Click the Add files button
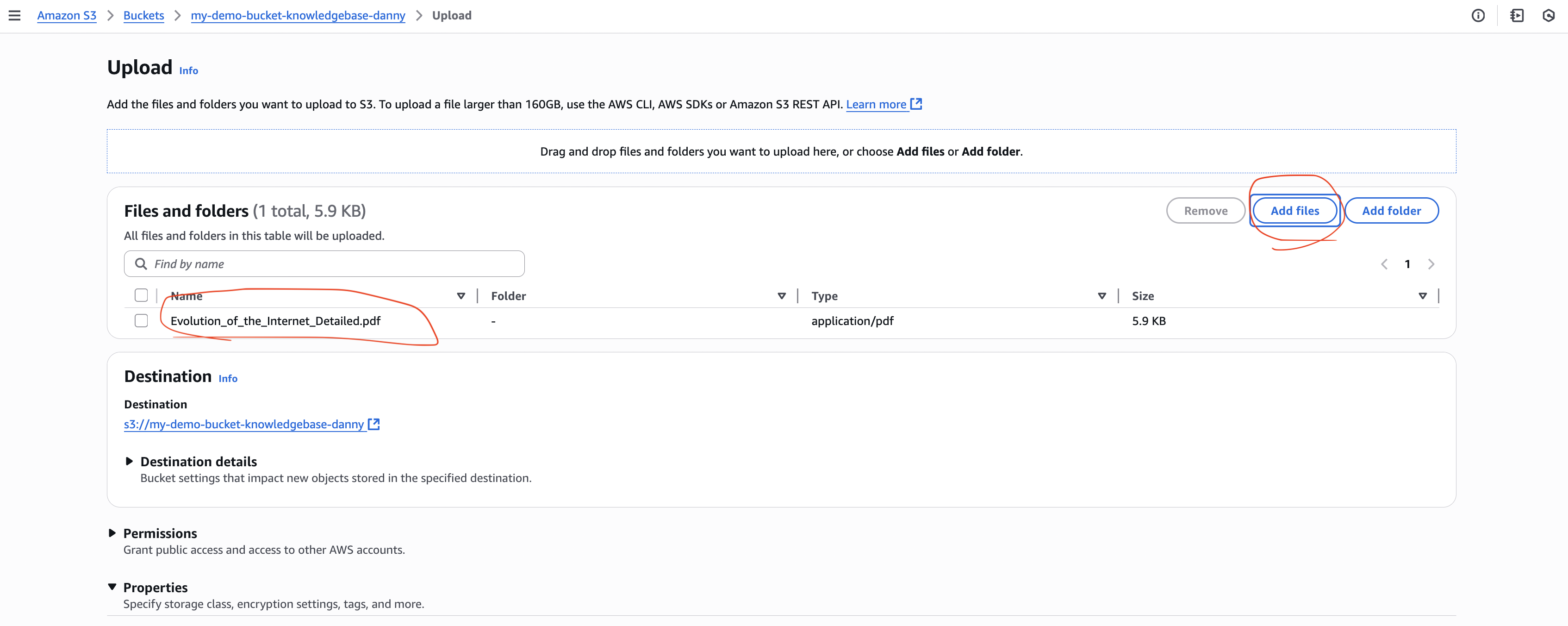1568x626 pixels. coord(1294,211)
